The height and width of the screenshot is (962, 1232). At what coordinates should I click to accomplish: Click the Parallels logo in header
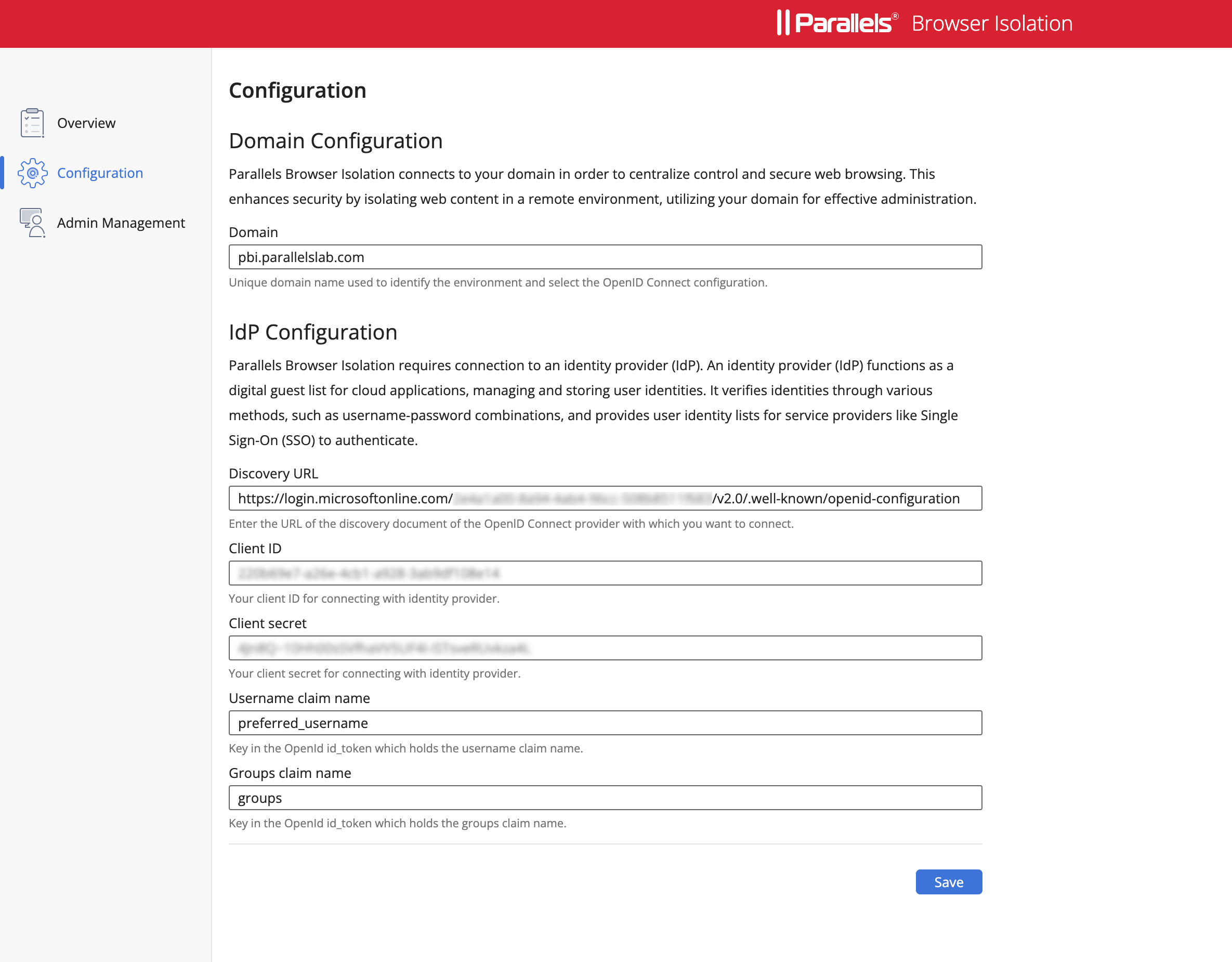836,23
